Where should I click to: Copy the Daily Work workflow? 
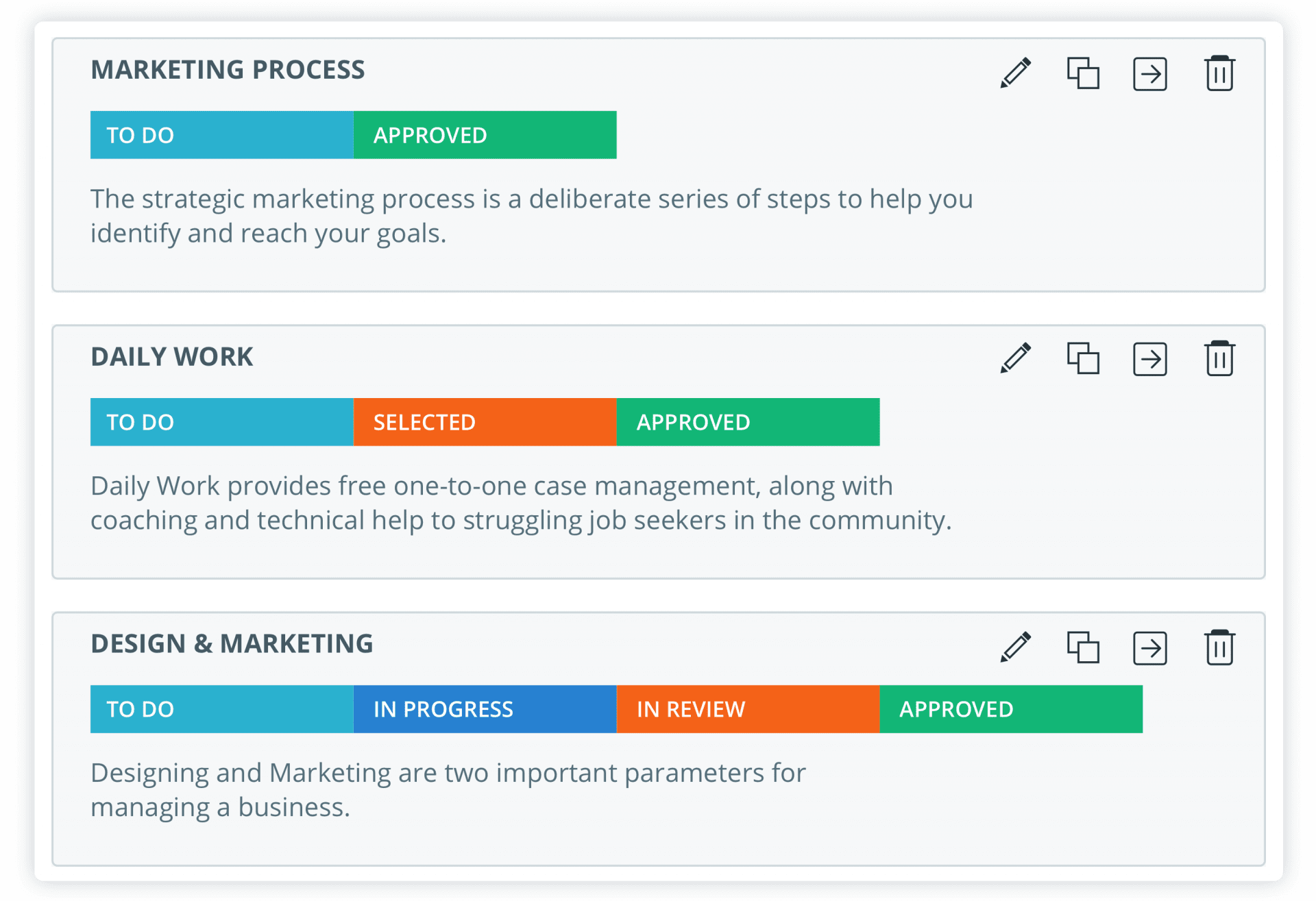tap(1083, 358)
